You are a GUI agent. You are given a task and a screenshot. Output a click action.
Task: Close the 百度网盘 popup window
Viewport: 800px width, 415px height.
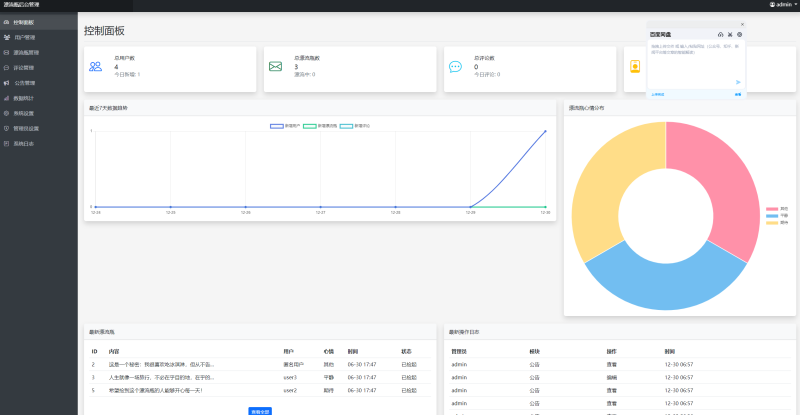[742, 24]
